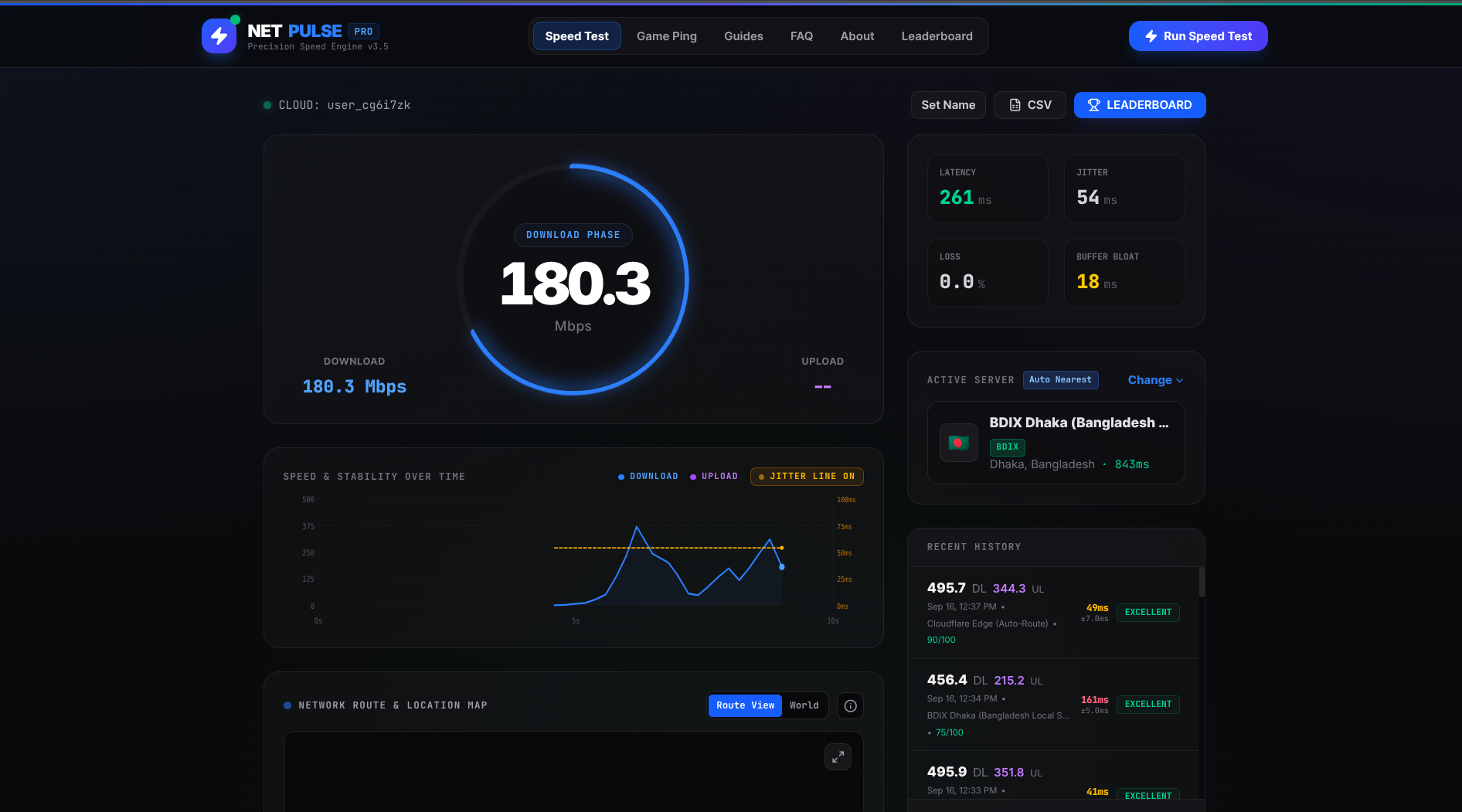The image size is (1462, 812).
Task: Expand the network map to fullscreen
Action: (838, 757)
